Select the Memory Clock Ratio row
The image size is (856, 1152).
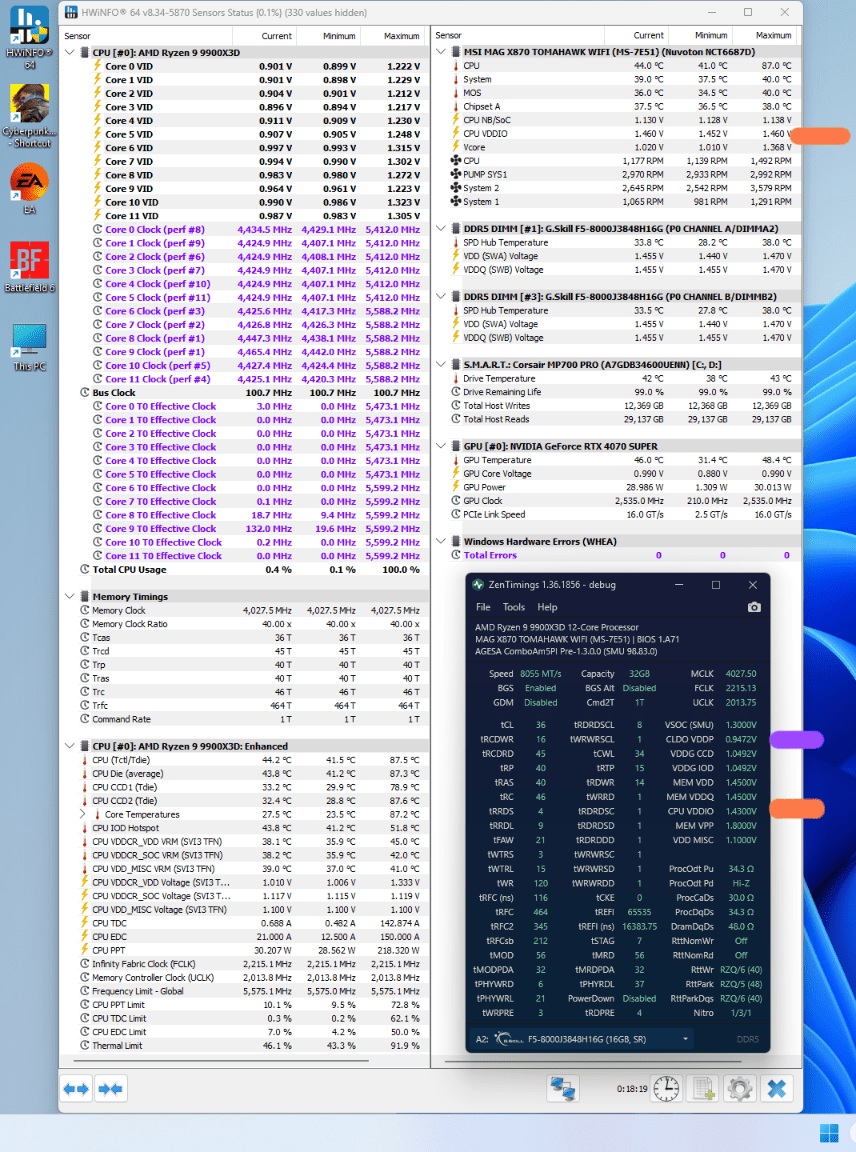point(245,624)
